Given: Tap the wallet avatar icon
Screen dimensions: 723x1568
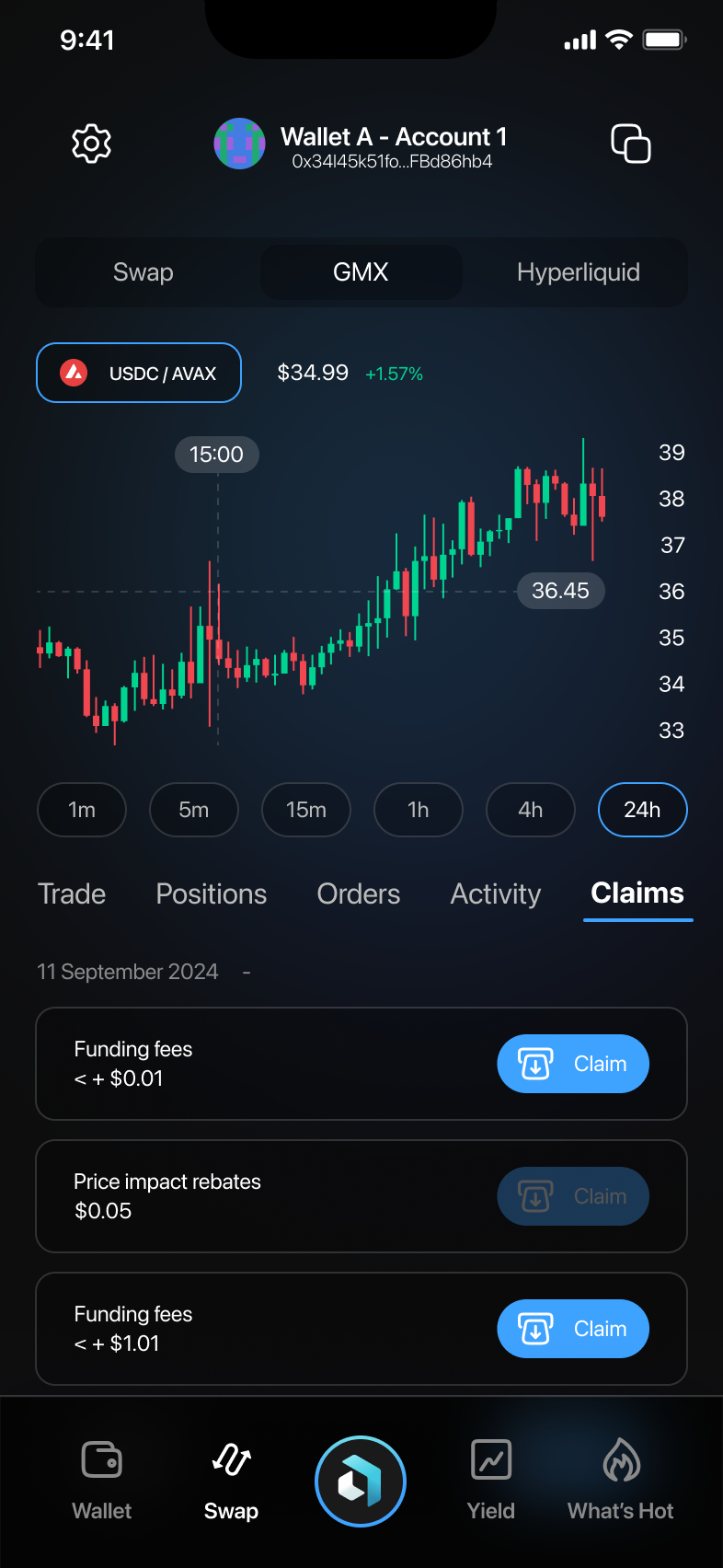Looking at the screenshot, I should [x=239, y=144].
